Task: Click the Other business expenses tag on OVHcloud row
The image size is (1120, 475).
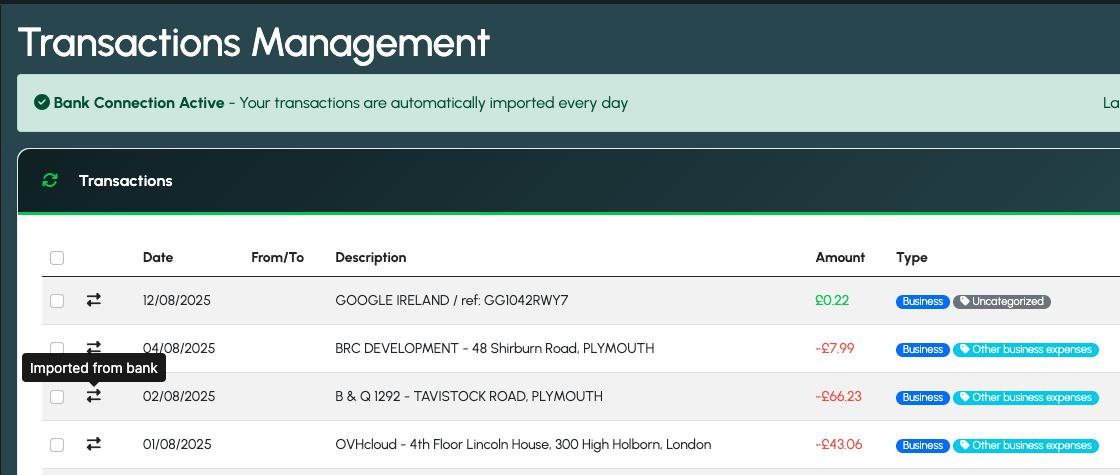Action: point(1025,445)
